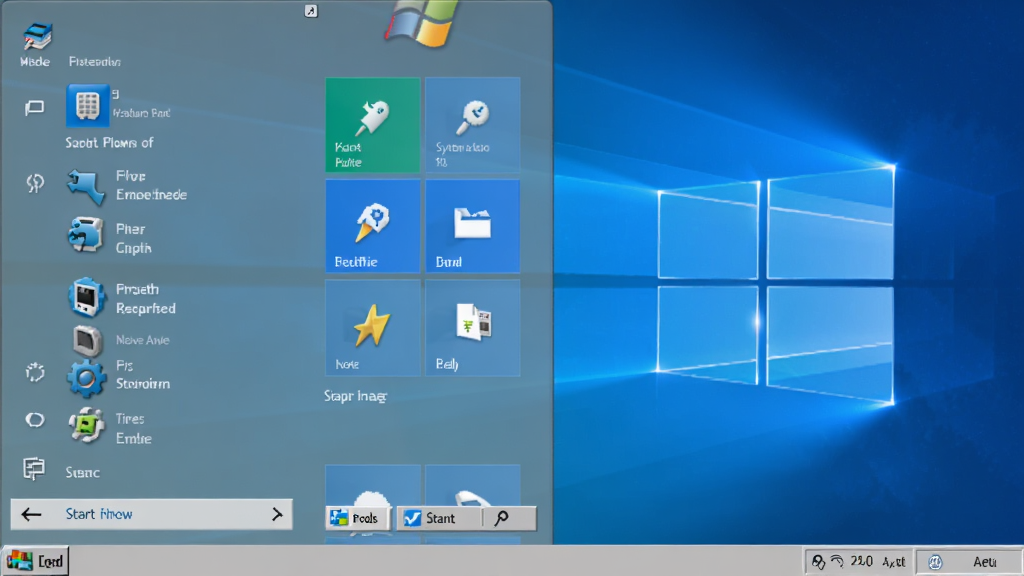Expand the Start fmow right chevron
Image resolution: width=1024 pixels, height=576 pixels.
(277, 515)
